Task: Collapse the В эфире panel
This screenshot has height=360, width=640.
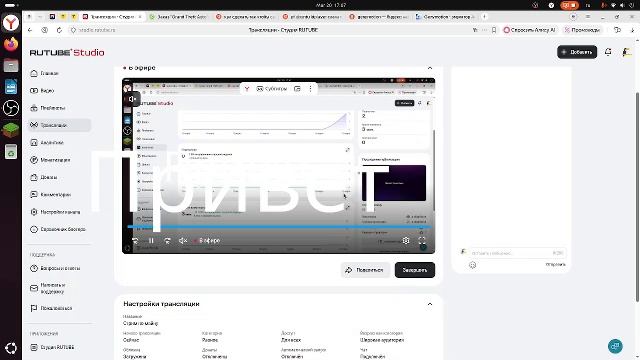Action: tap(430, 68)
